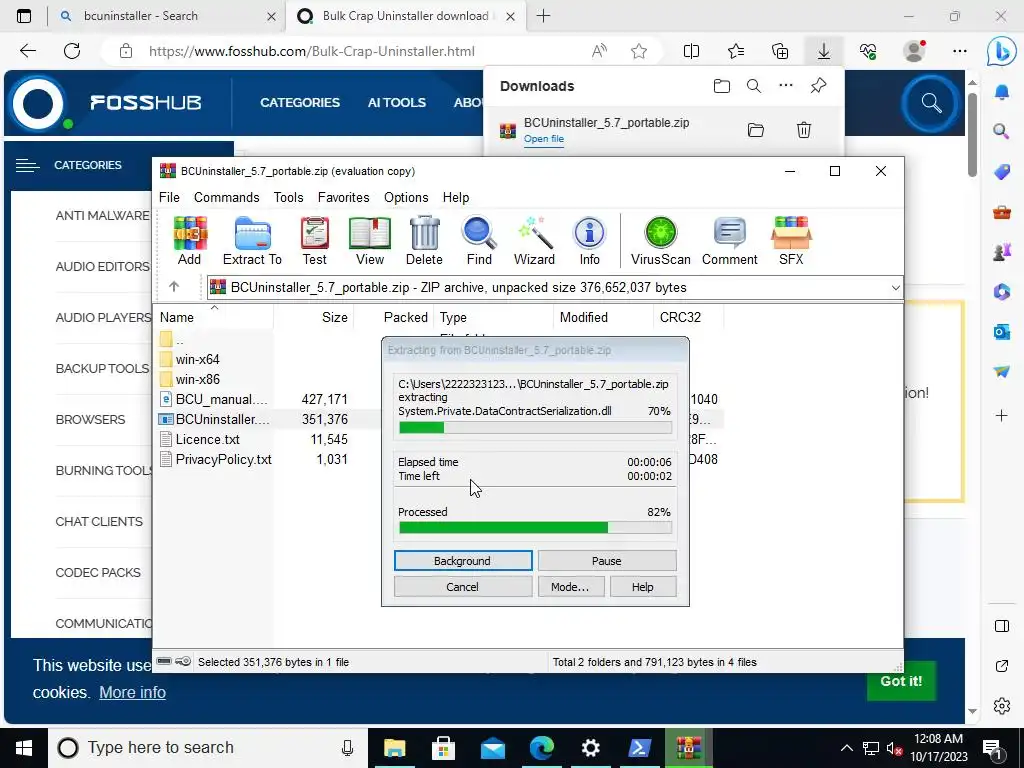This screenshot has width=1024, height=768.
Task: Open the Commands menu
Action: 227,197
